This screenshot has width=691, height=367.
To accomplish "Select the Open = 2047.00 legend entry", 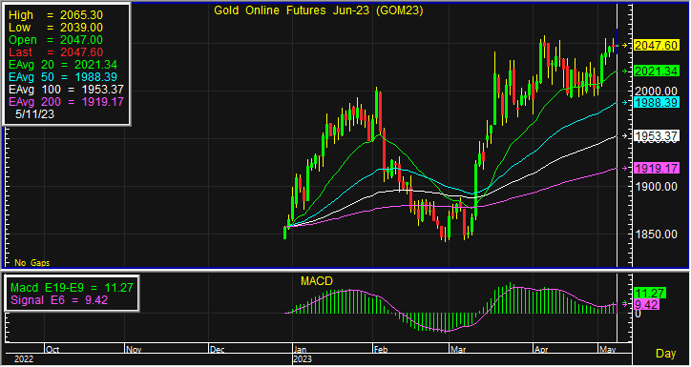I will 56,40.
